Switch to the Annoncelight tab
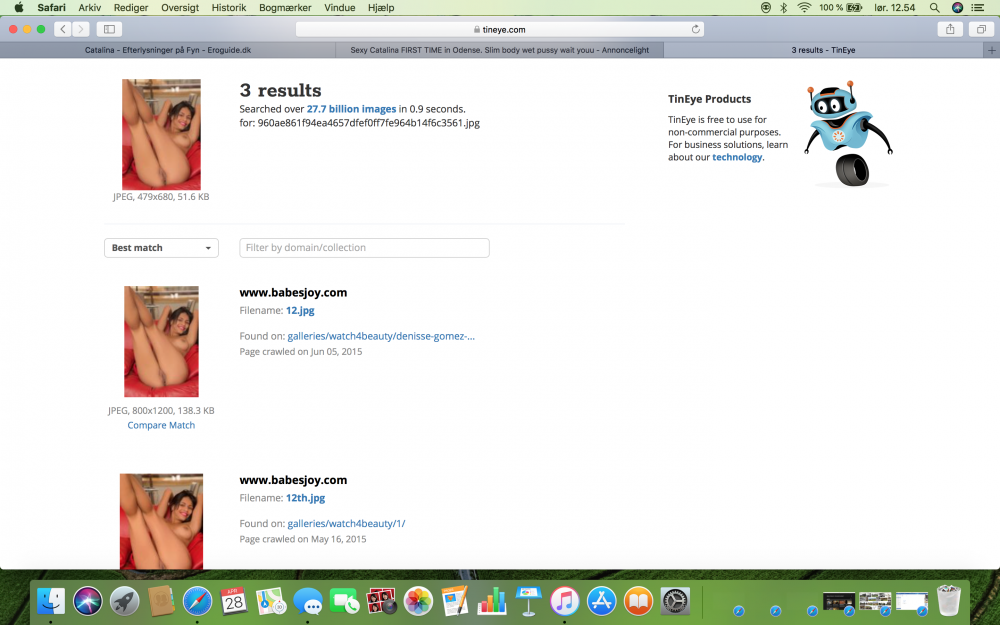 pos(499,50)
